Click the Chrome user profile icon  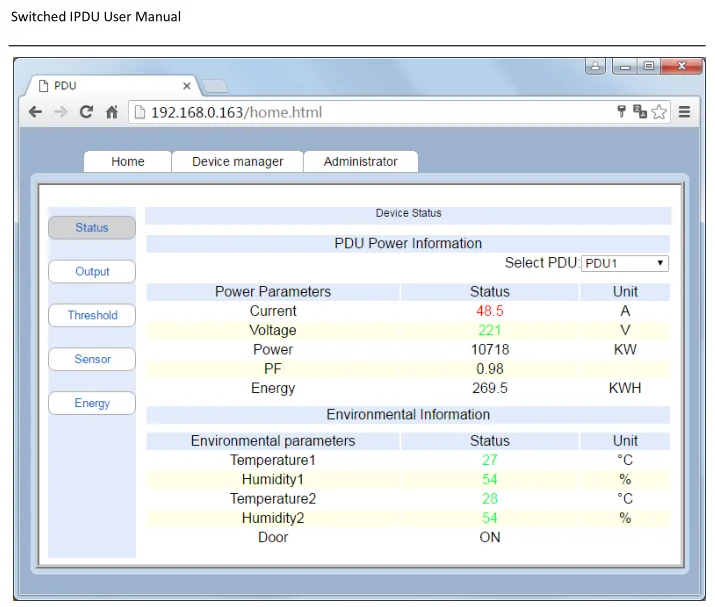[595, 67]
